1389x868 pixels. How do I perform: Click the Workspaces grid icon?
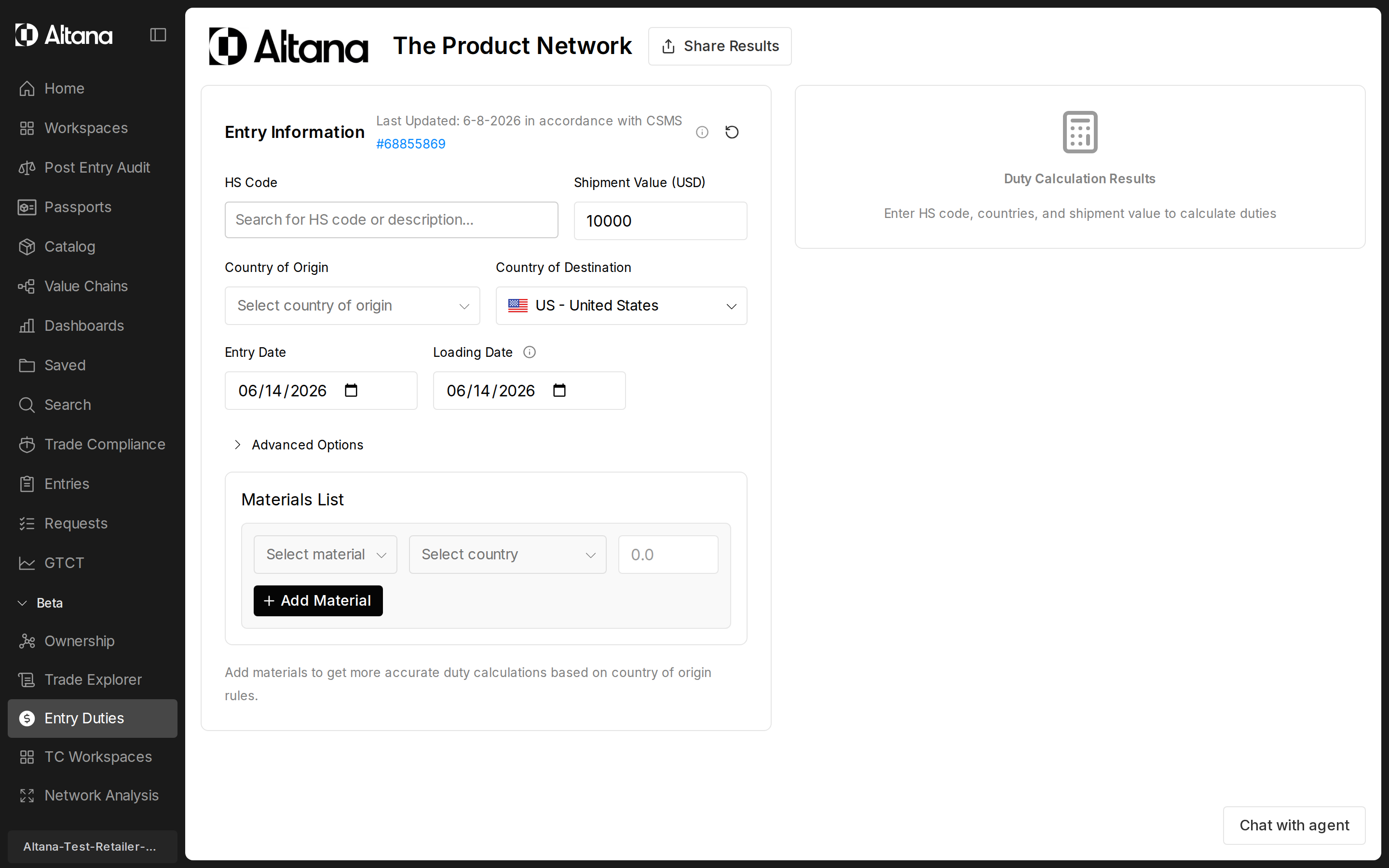[x=27, y=128]
